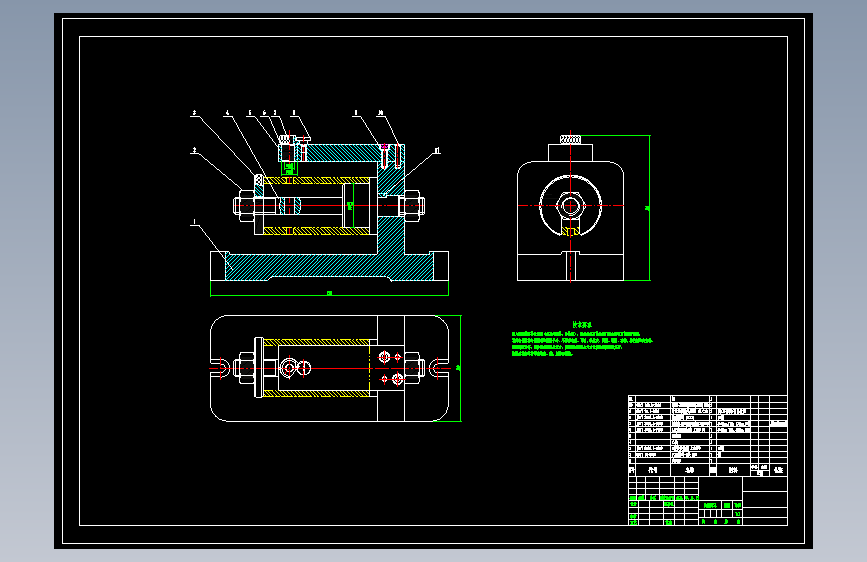This screenshot has width=867, height=562.
Task: Click the green technical requirements text block
Action: pos(582,340)
